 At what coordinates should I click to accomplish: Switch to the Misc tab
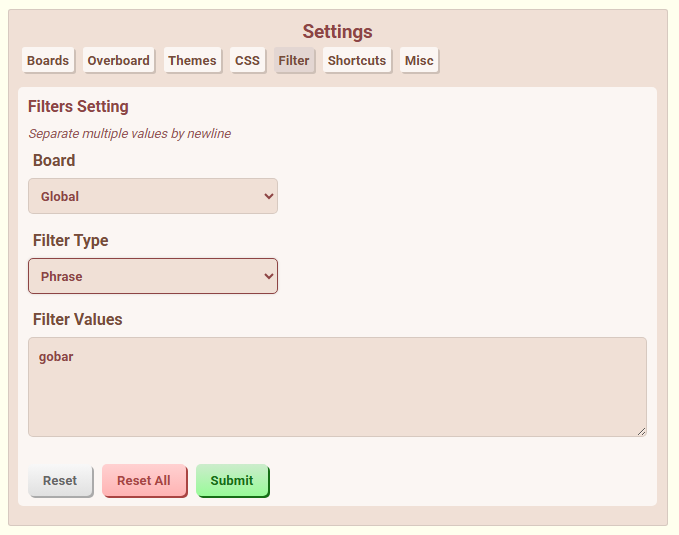coord(419,61)
